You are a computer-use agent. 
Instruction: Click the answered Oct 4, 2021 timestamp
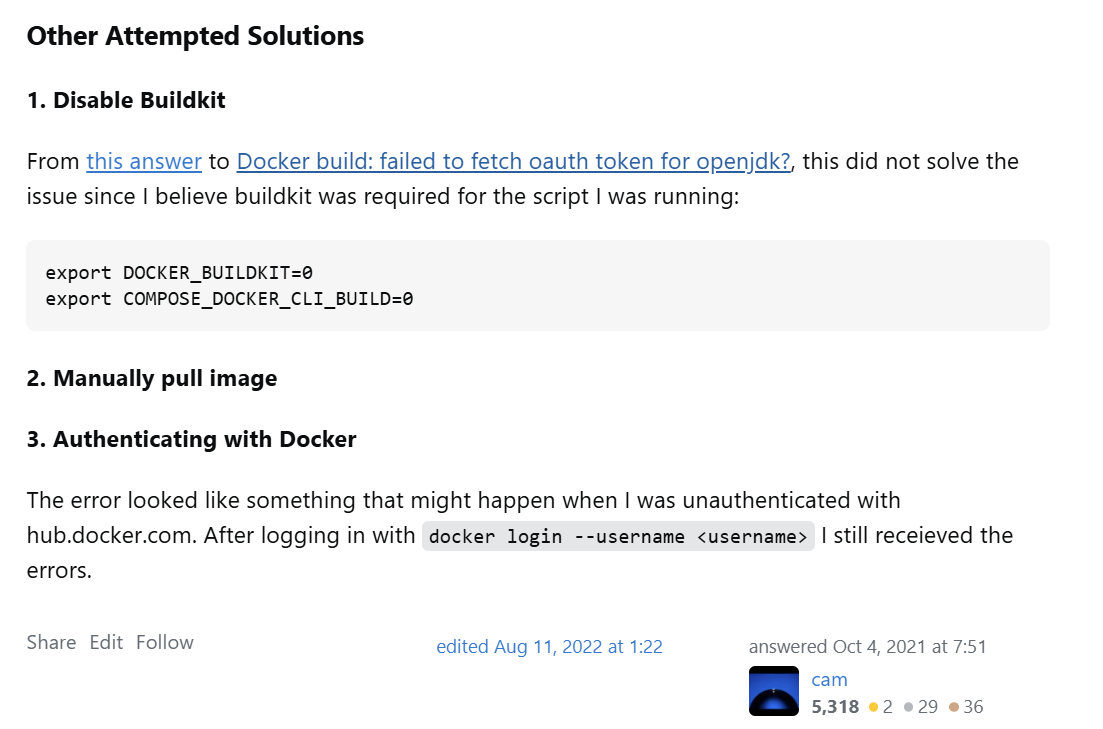tap(867, 646)
